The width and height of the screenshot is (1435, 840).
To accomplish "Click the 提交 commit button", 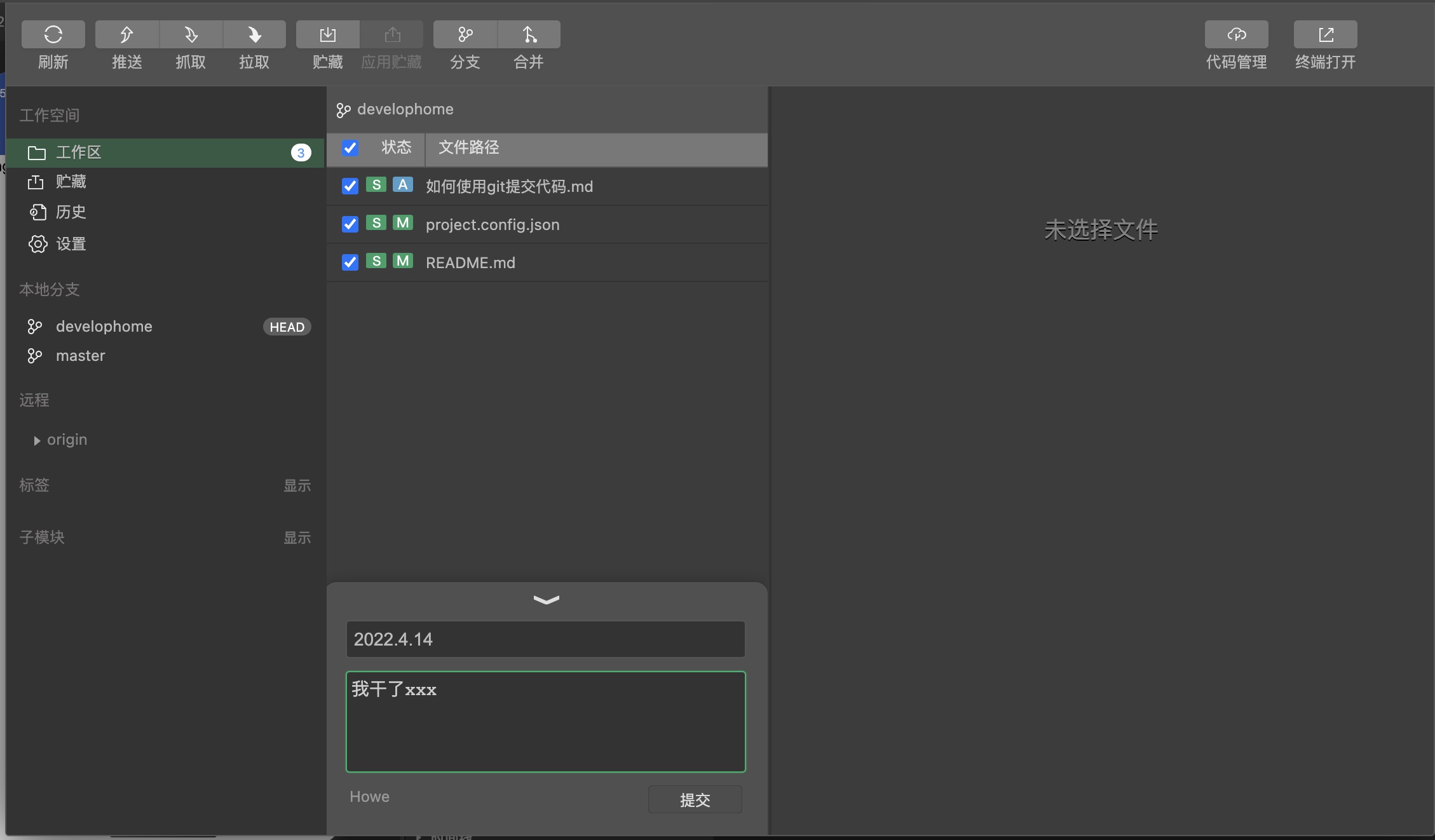I will click(x=695, y=800).
